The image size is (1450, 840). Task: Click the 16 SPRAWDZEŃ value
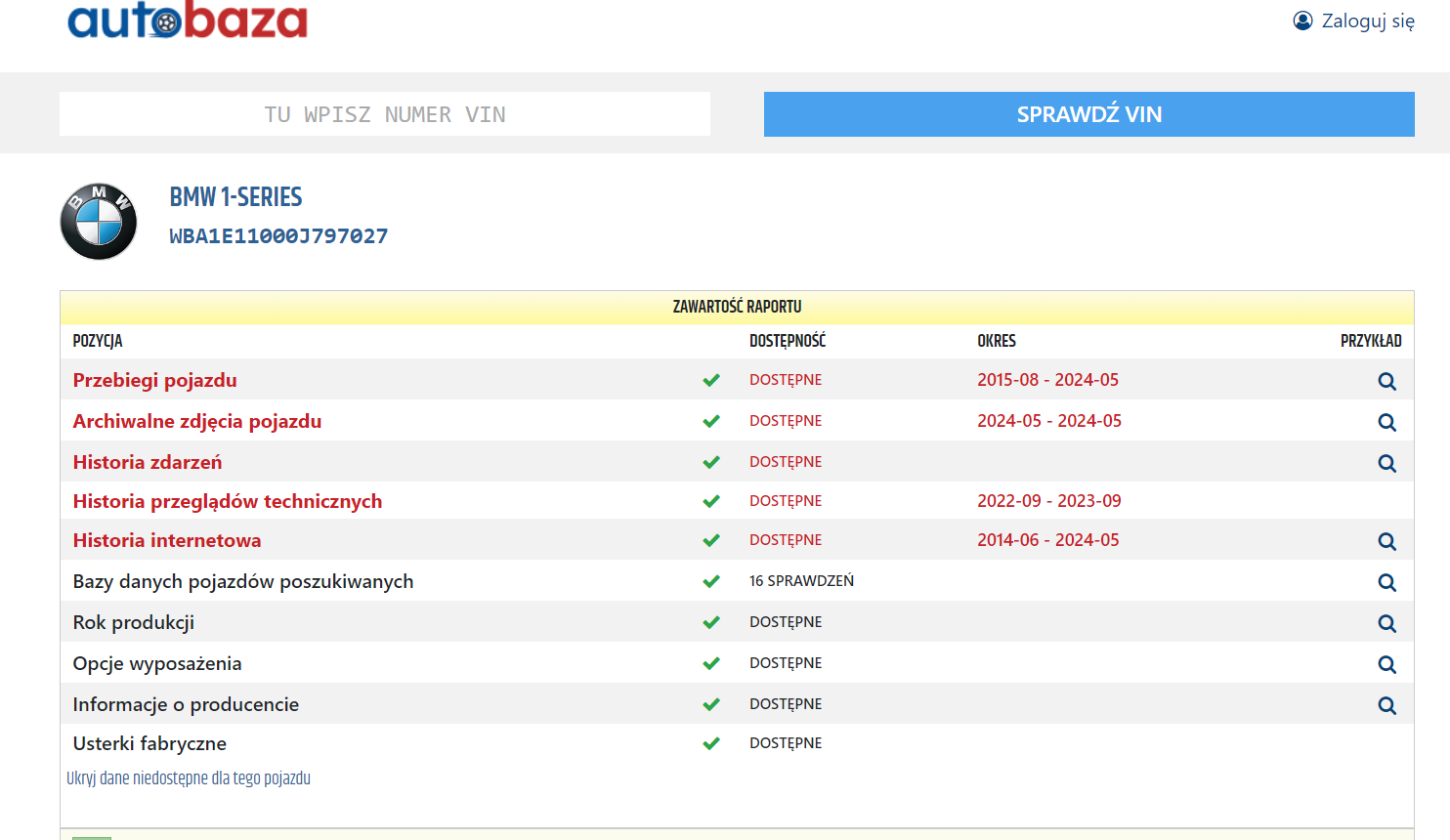click(802, 581)
